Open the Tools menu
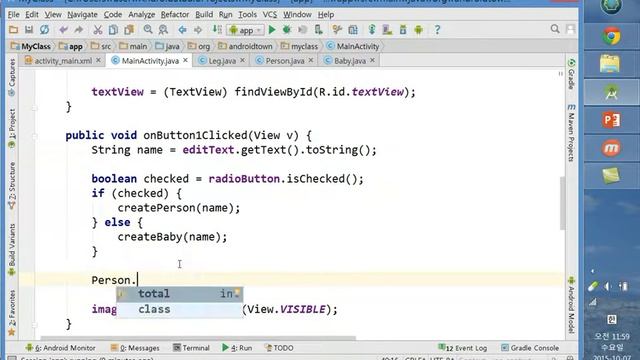Image resolution: width=640 pixels, height=360 pixels. [247, 15]
